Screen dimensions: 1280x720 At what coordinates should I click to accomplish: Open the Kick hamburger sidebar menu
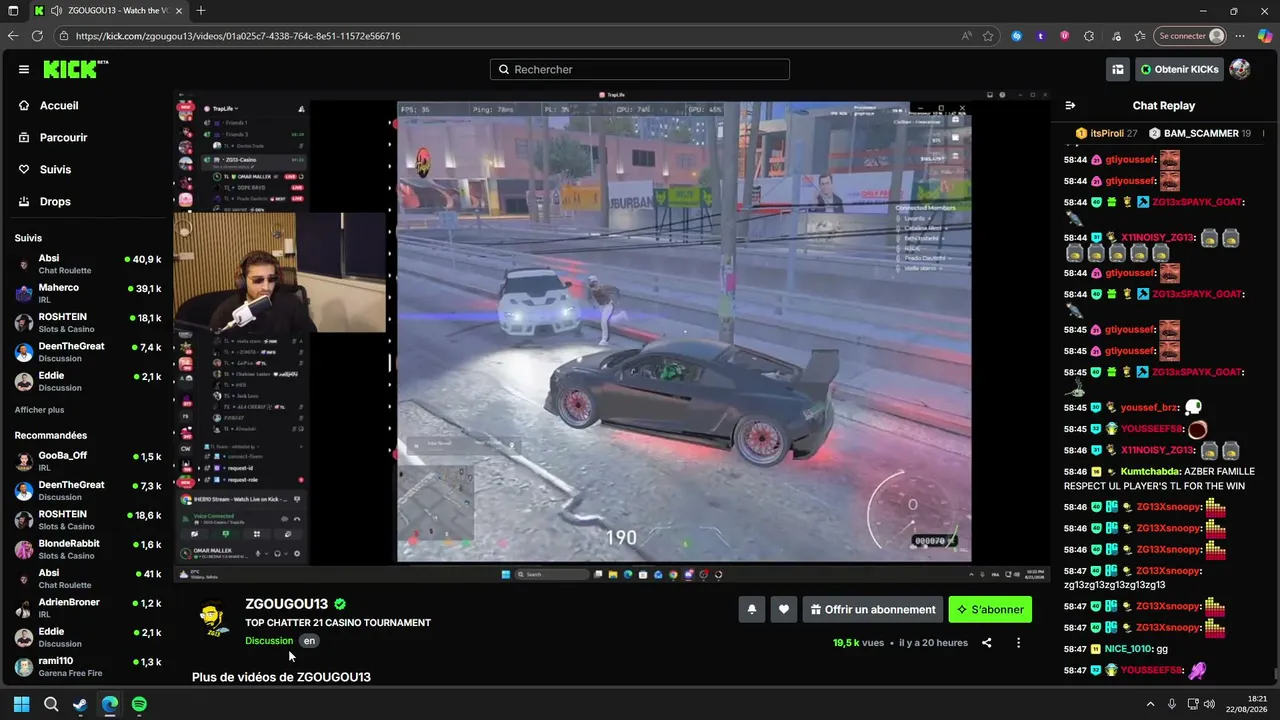click(24, 69)
